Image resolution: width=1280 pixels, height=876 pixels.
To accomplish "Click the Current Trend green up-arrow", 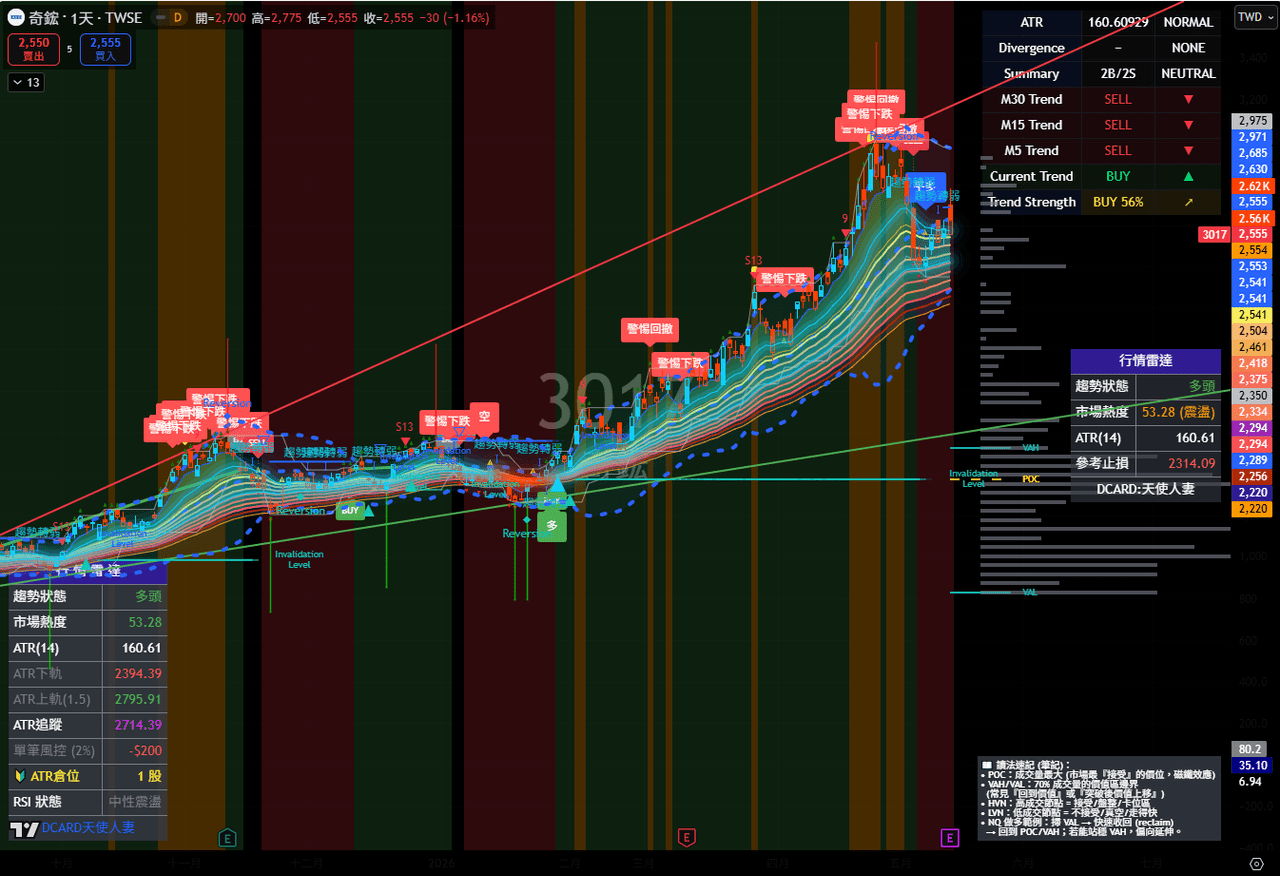I will 1188,176.
